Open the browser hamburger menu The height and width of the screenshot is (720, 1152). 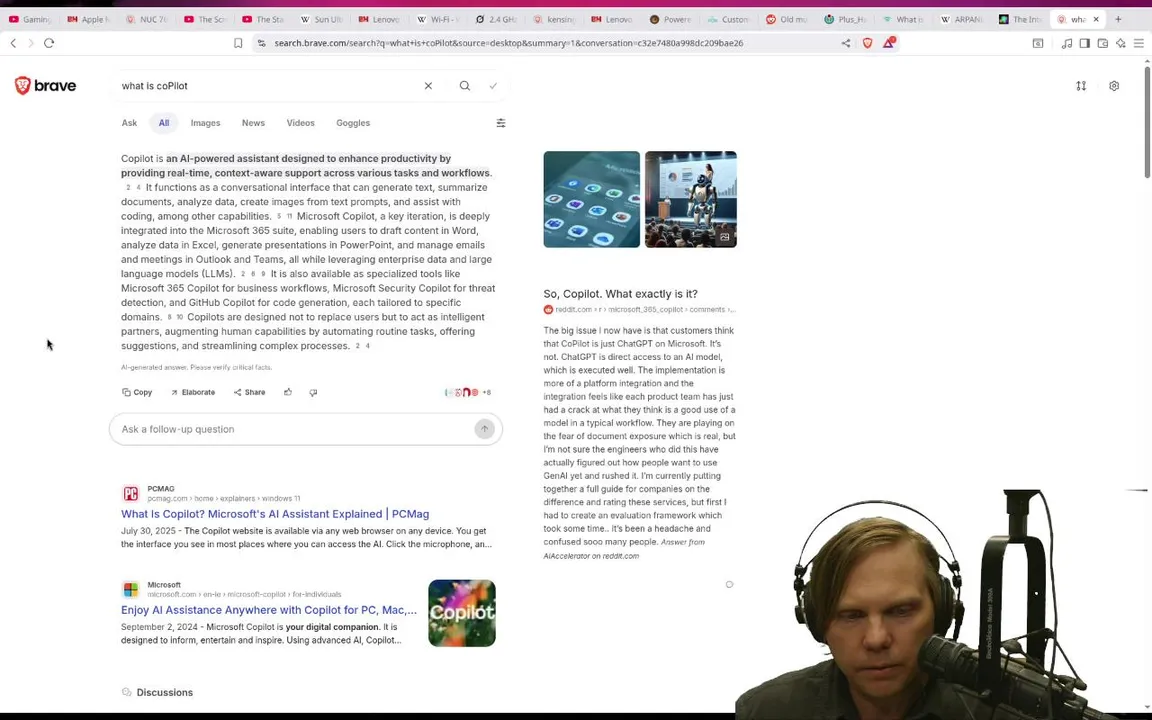[x=1139, y=43]
